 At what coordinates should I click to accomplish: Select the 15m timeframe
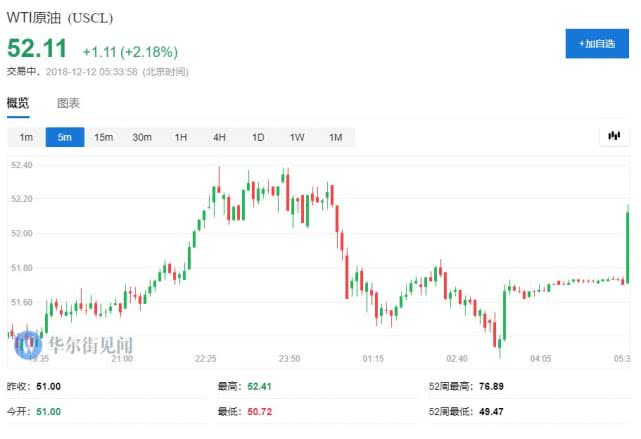click(x=103, y=137)
